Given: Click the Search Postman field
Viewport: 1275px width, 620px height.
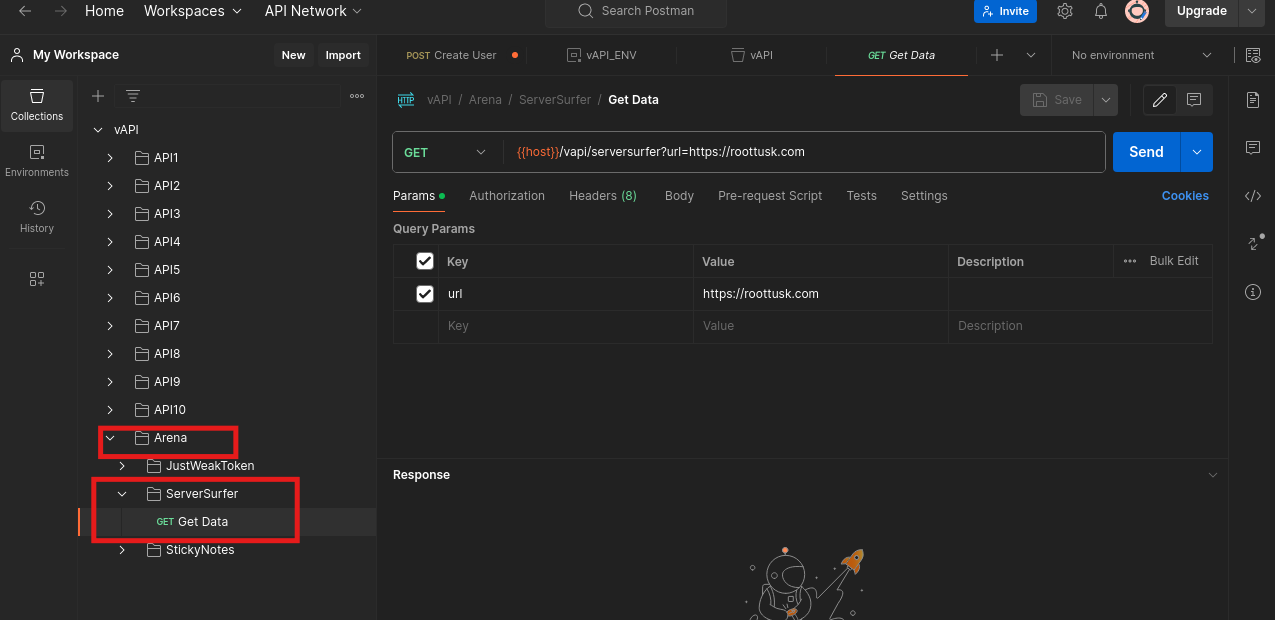Looking at the screenshot, I should (x=636, y=11).
